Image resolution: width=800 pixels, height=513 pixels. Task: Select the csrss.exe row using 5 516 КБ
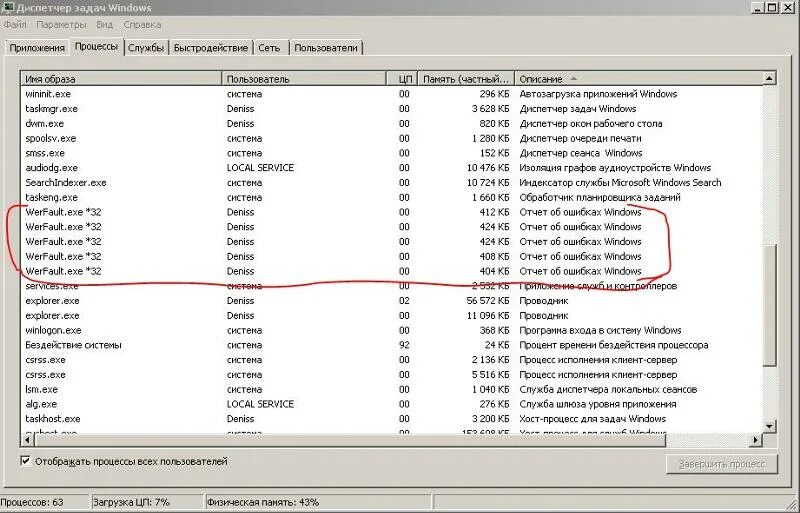click(392, 375)
